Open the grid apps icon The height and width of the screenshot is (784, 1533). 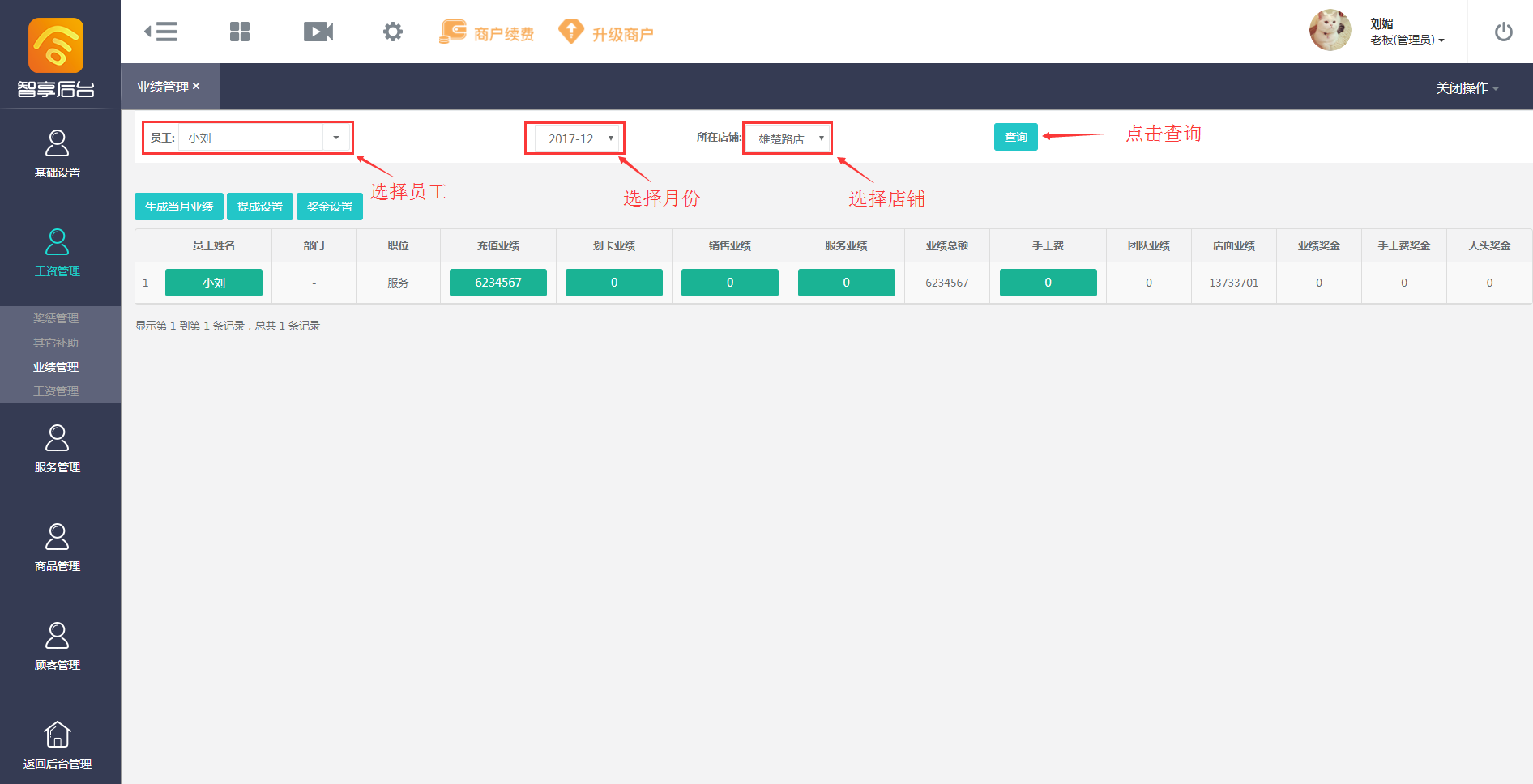point(240,32)
